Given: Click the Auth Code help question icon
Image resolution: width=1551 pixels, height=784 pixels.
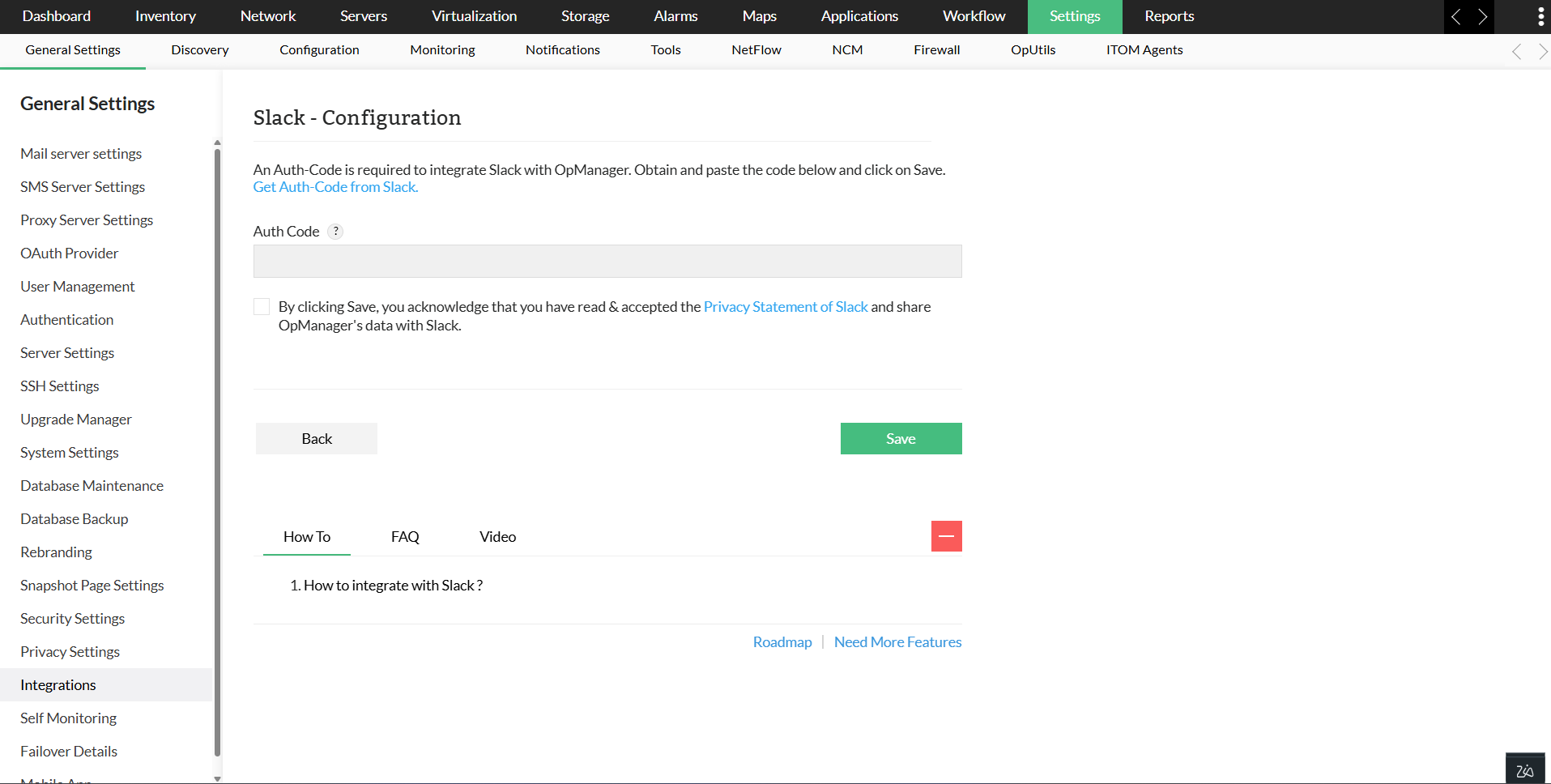Looking at the screenshot, I should (x=335, y=232).
